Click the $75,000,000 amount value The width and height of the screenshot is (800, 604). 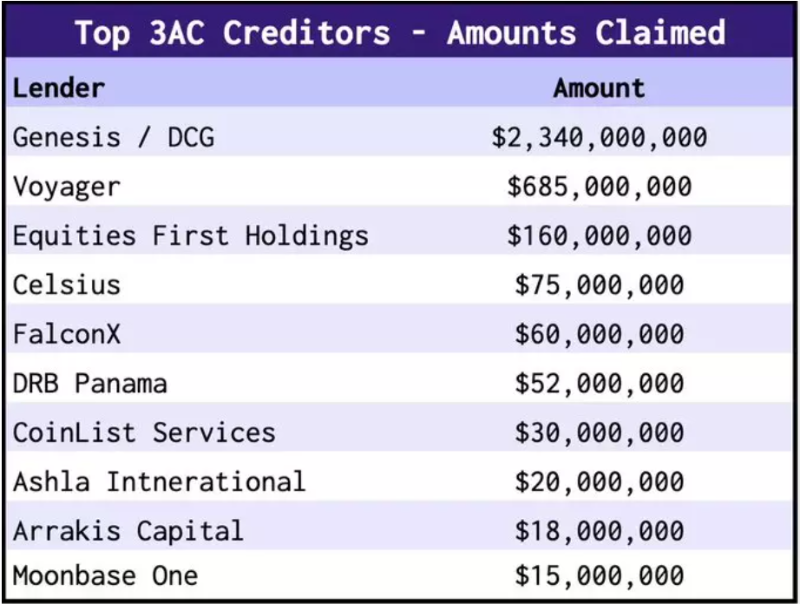click(x=599, y=285)
